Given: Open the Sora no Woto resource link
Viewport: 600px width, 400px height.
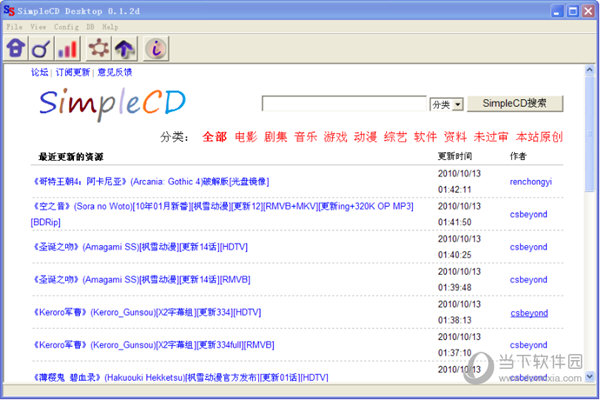Looking at the screenshot, I should [222, 214].
